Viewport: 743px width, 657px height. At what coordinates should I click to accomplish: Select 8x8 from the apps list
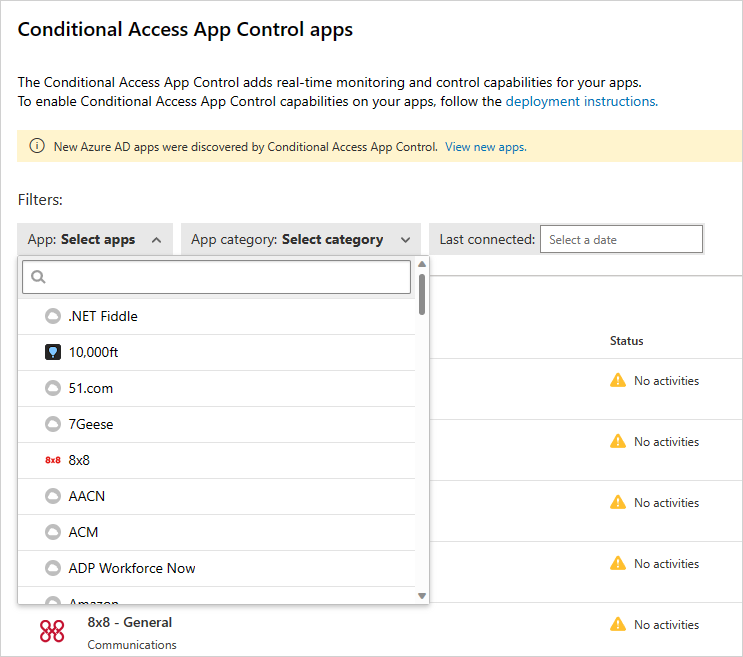[217, 460]
